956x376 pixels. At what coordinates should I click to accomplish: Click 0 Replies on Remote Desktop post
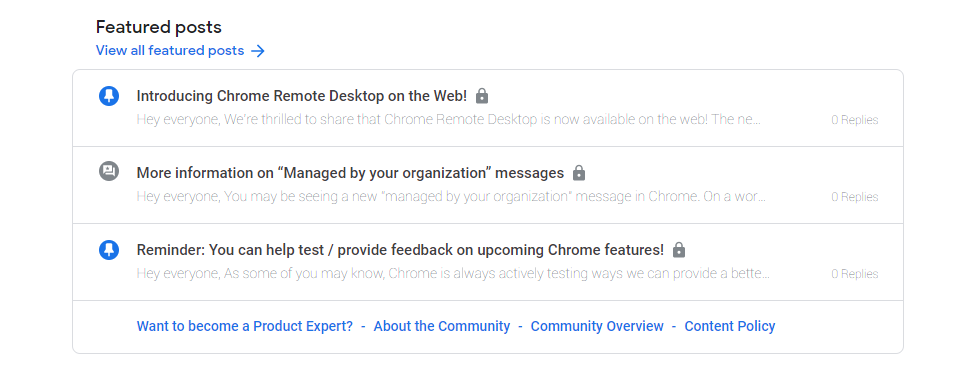click(855, 120)
